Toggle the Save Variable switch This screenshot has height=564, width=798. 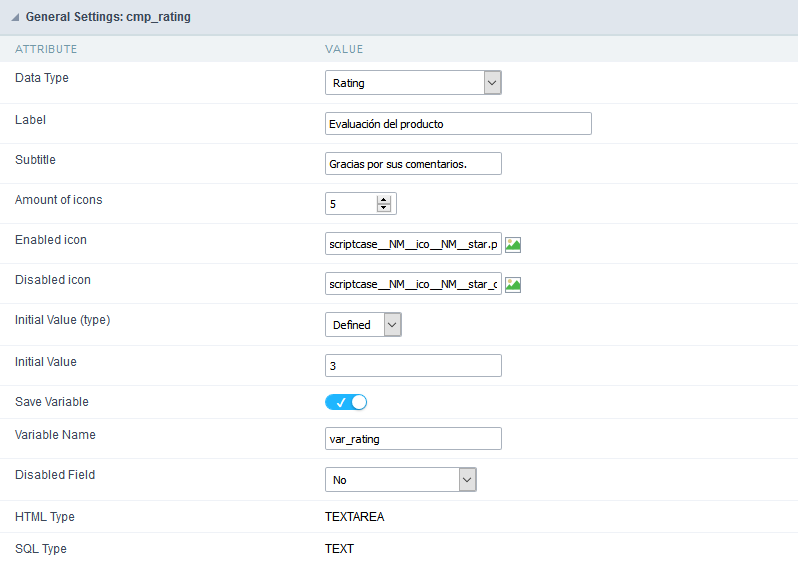pos(346,402)
